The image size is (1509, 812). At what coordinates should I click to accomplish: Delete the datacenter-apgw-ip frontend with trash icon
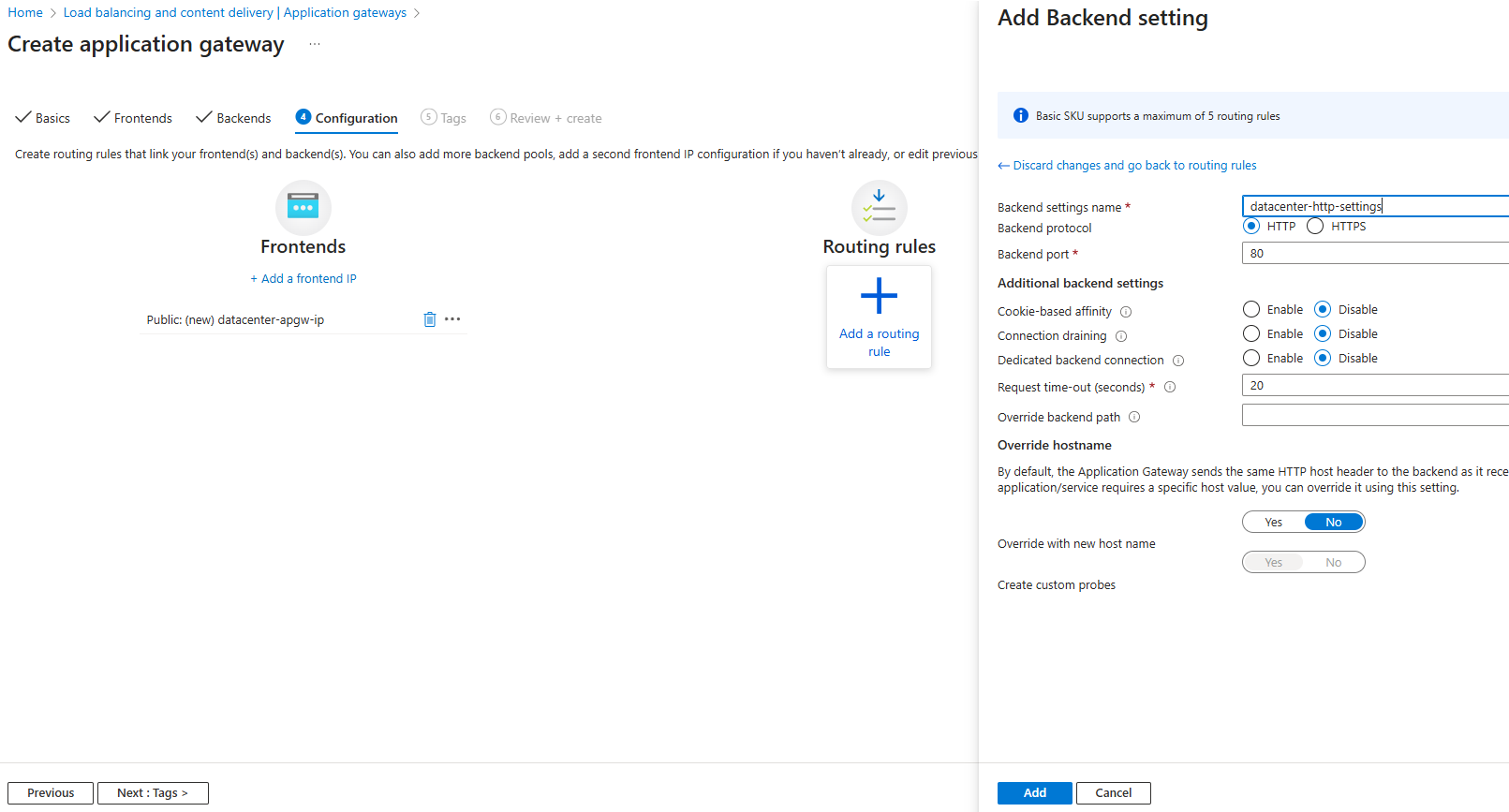430,319
